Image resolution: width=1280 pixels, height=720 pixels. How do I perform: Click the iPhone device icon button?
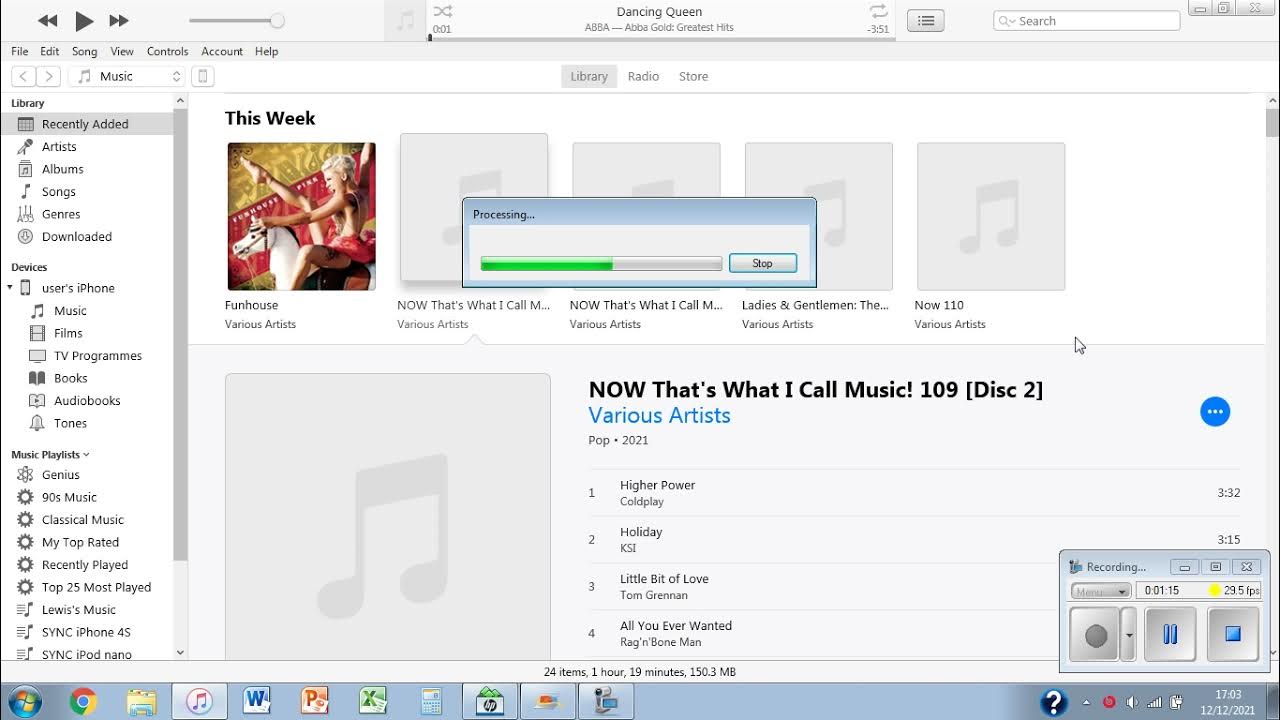[202, 76]
